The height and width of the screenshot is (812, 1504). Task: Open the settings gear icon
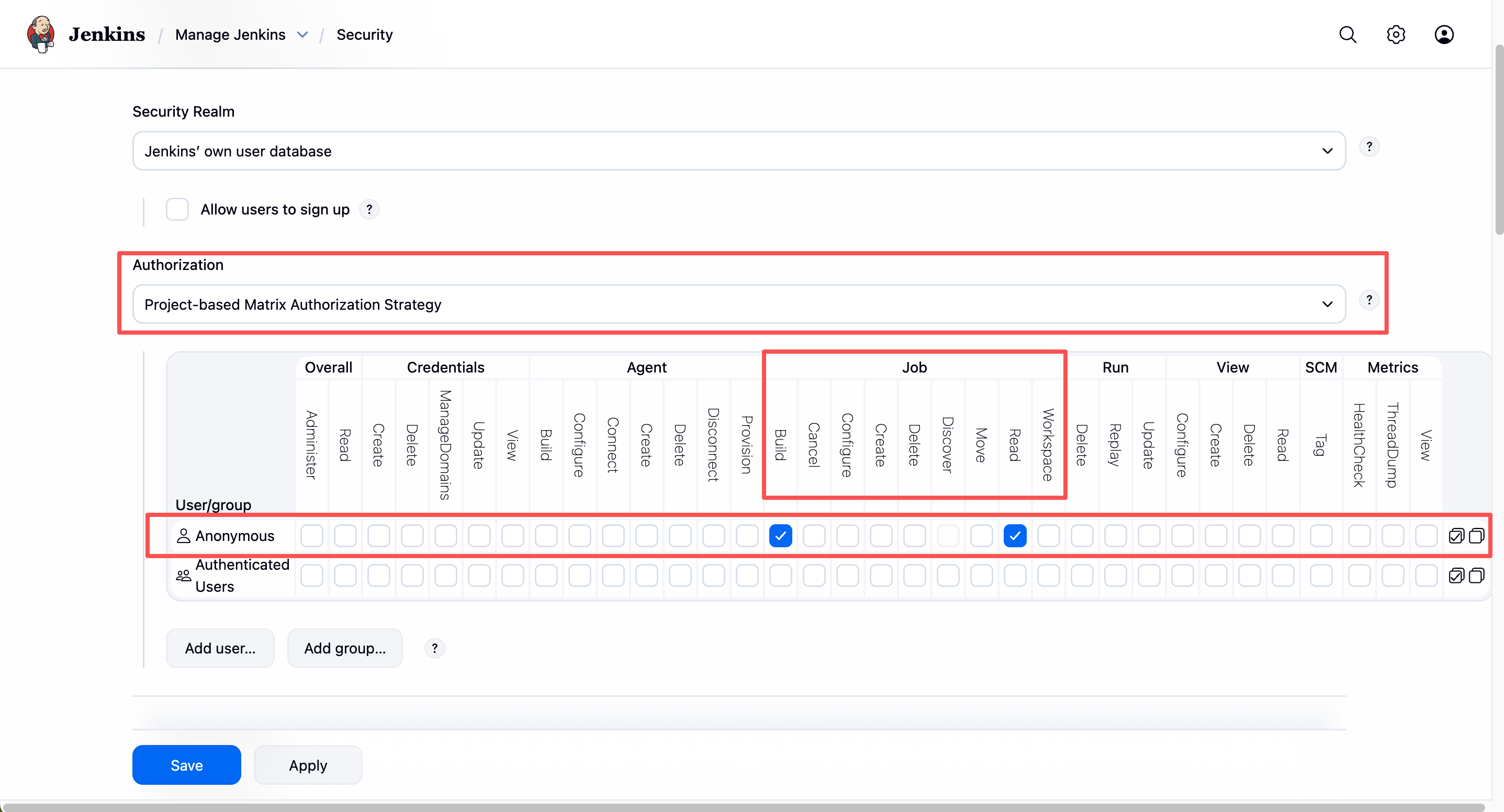tap(1395, 35)
